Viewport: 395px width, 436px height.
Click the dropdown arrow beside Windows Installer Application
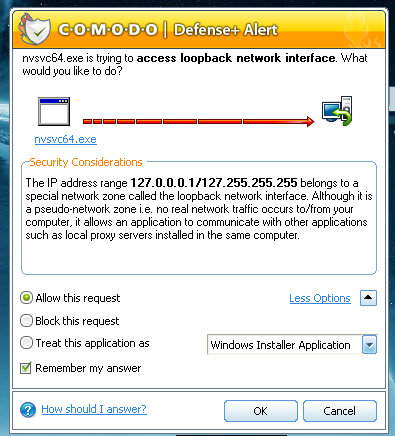(369, 345)
